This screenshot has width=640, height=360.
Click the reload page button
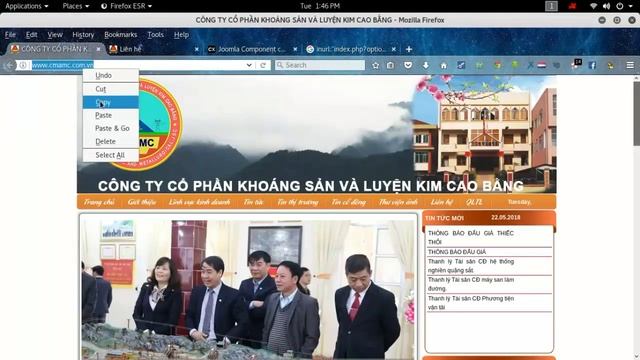point(263,65)
